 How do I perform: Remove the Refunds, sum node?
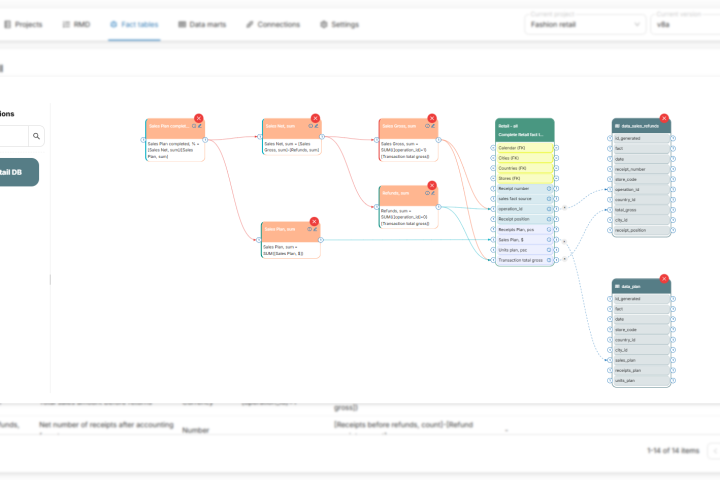click(432, 186)
